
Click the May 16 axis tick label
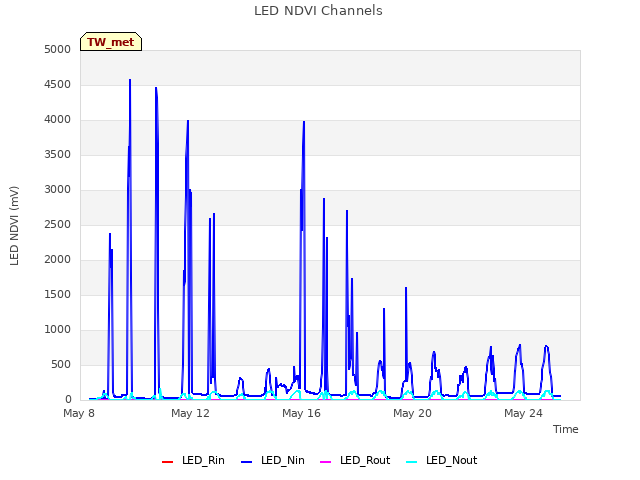click(x=301, y=413)
